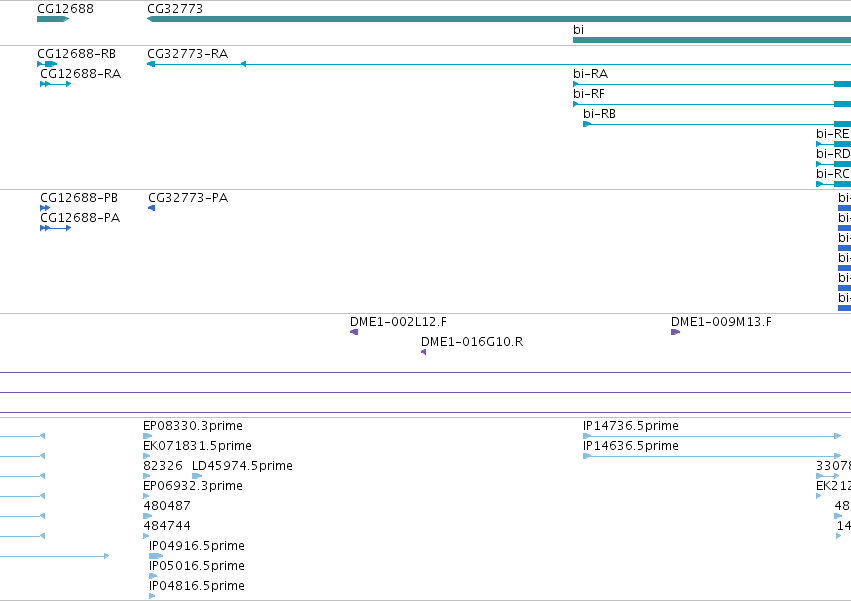Click the IP04916.5prime feature label
The width and height of the screenshot is (851, 601).
point(197,546)
